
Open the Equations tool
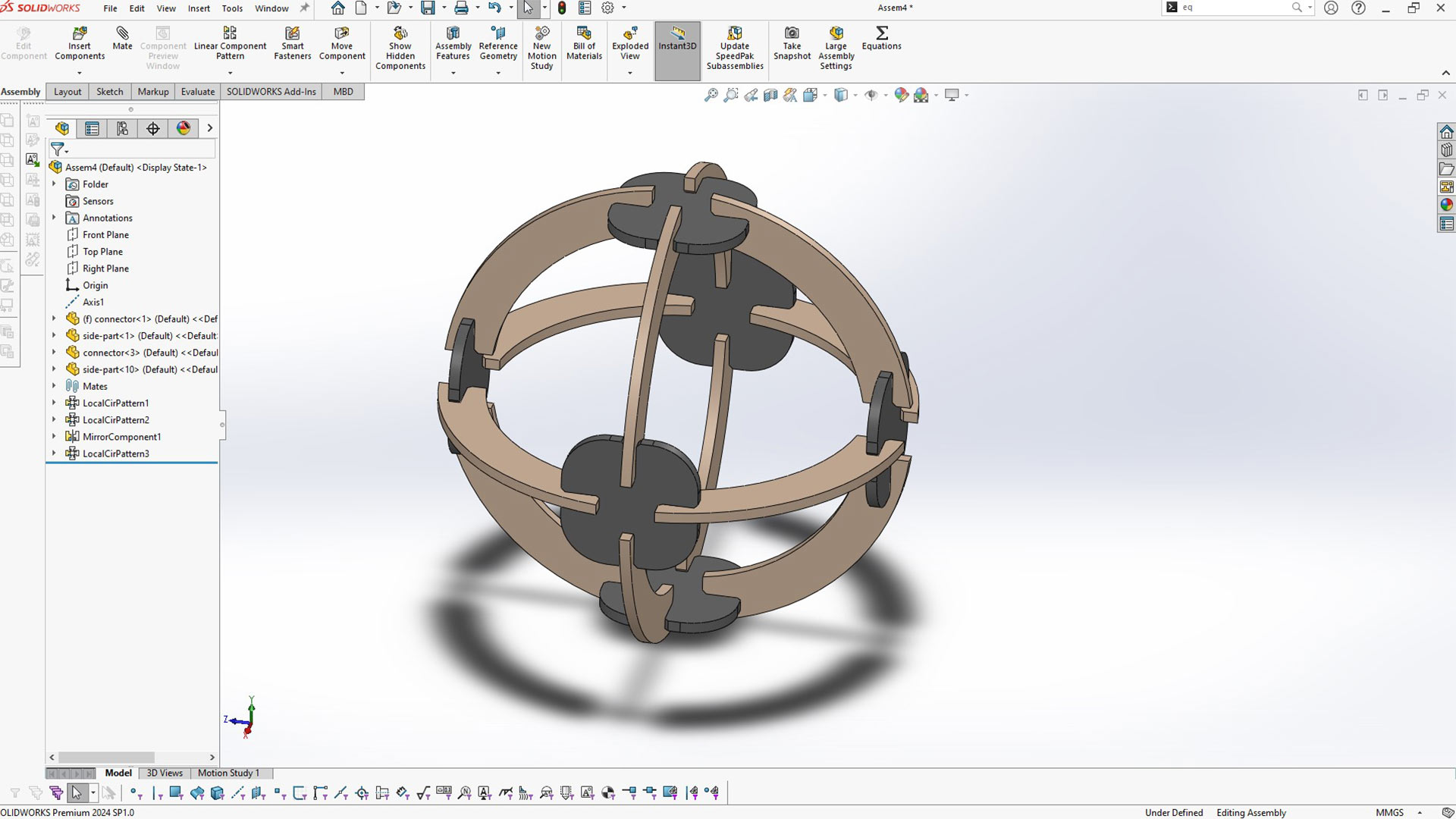tap(881, 39)
